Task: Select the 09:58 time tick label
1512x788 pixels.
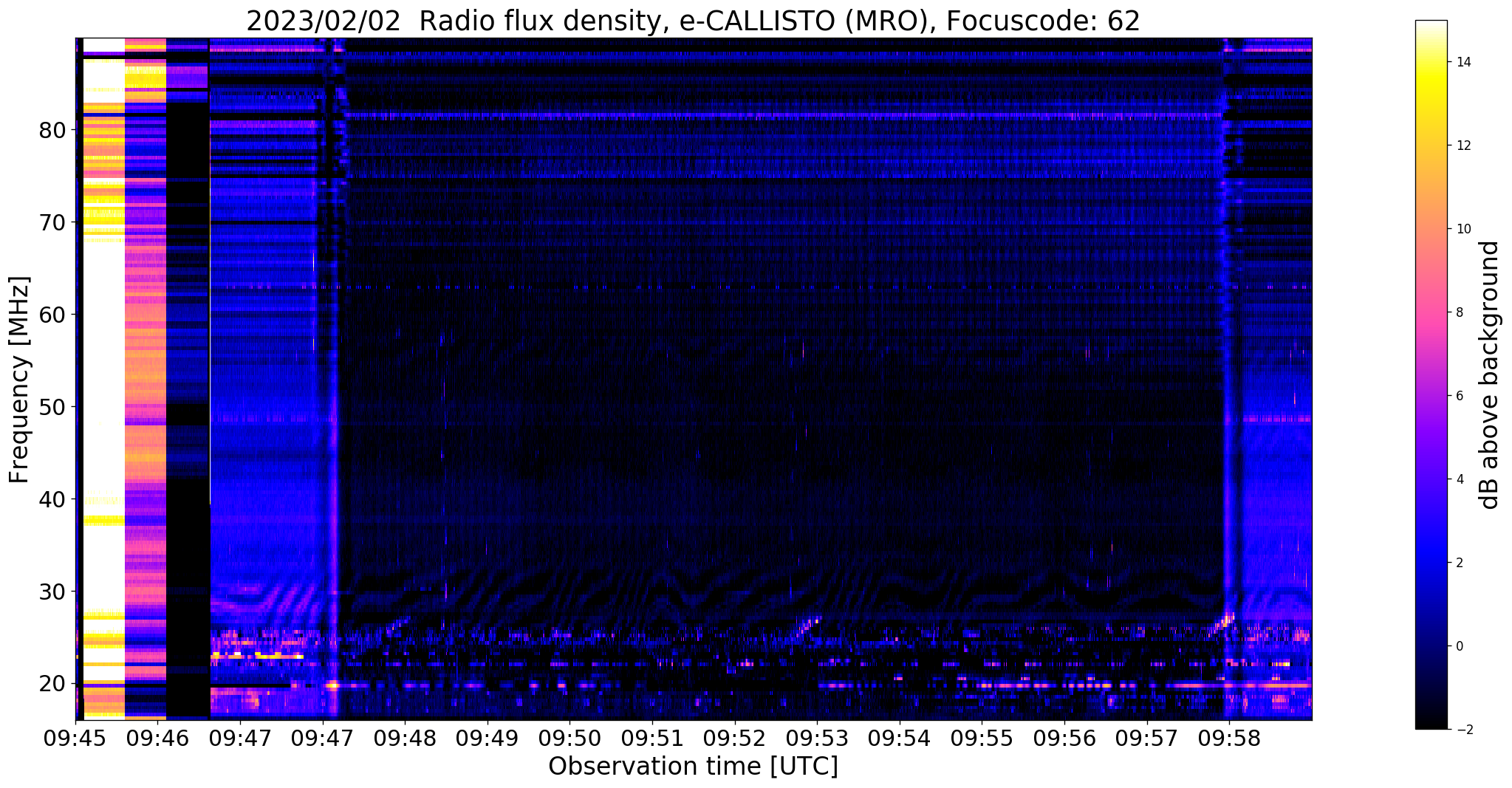Action: click(x=1229, y=737)
